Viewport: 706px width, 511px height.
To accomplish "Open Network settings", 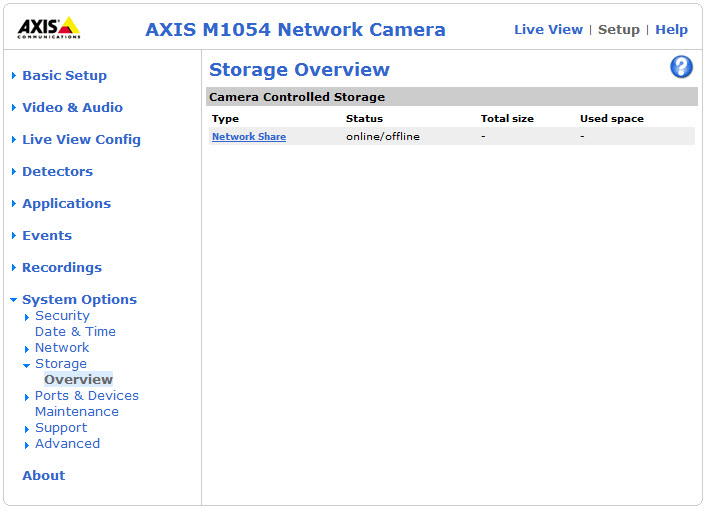I will click(x=62, y=348).
